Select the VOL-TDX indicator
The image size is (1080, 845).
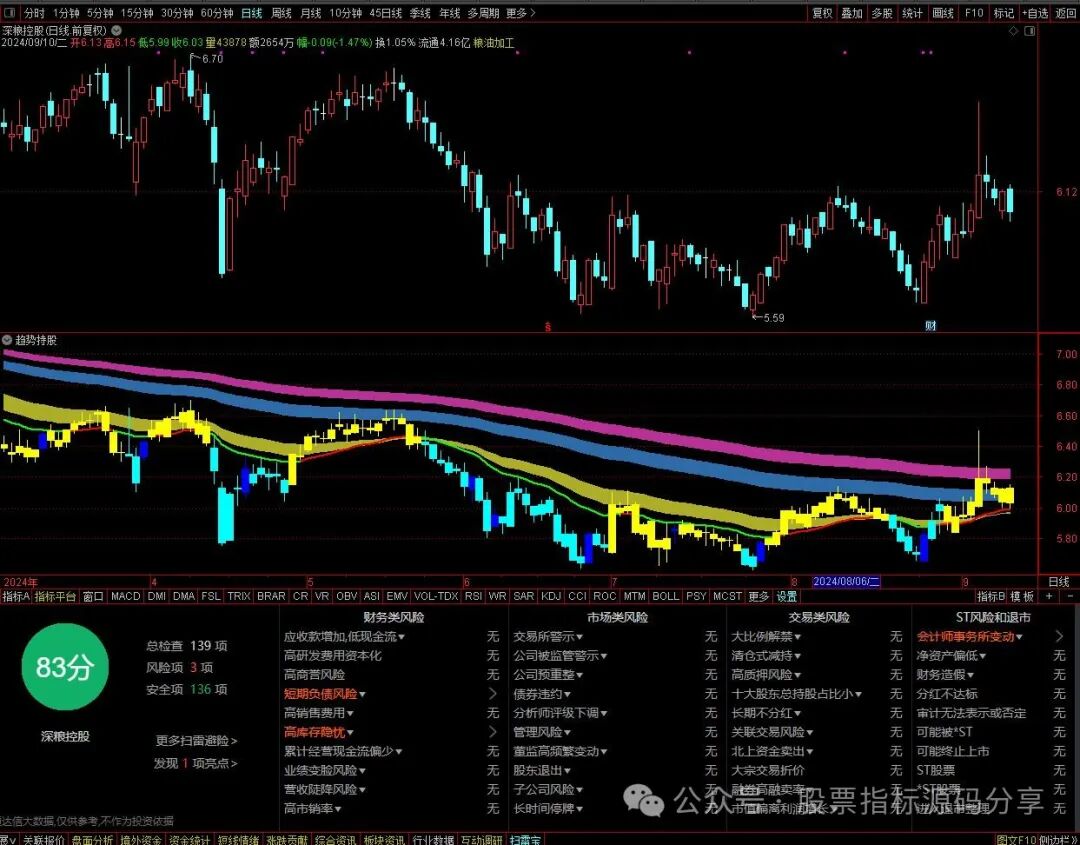point(436,596)
